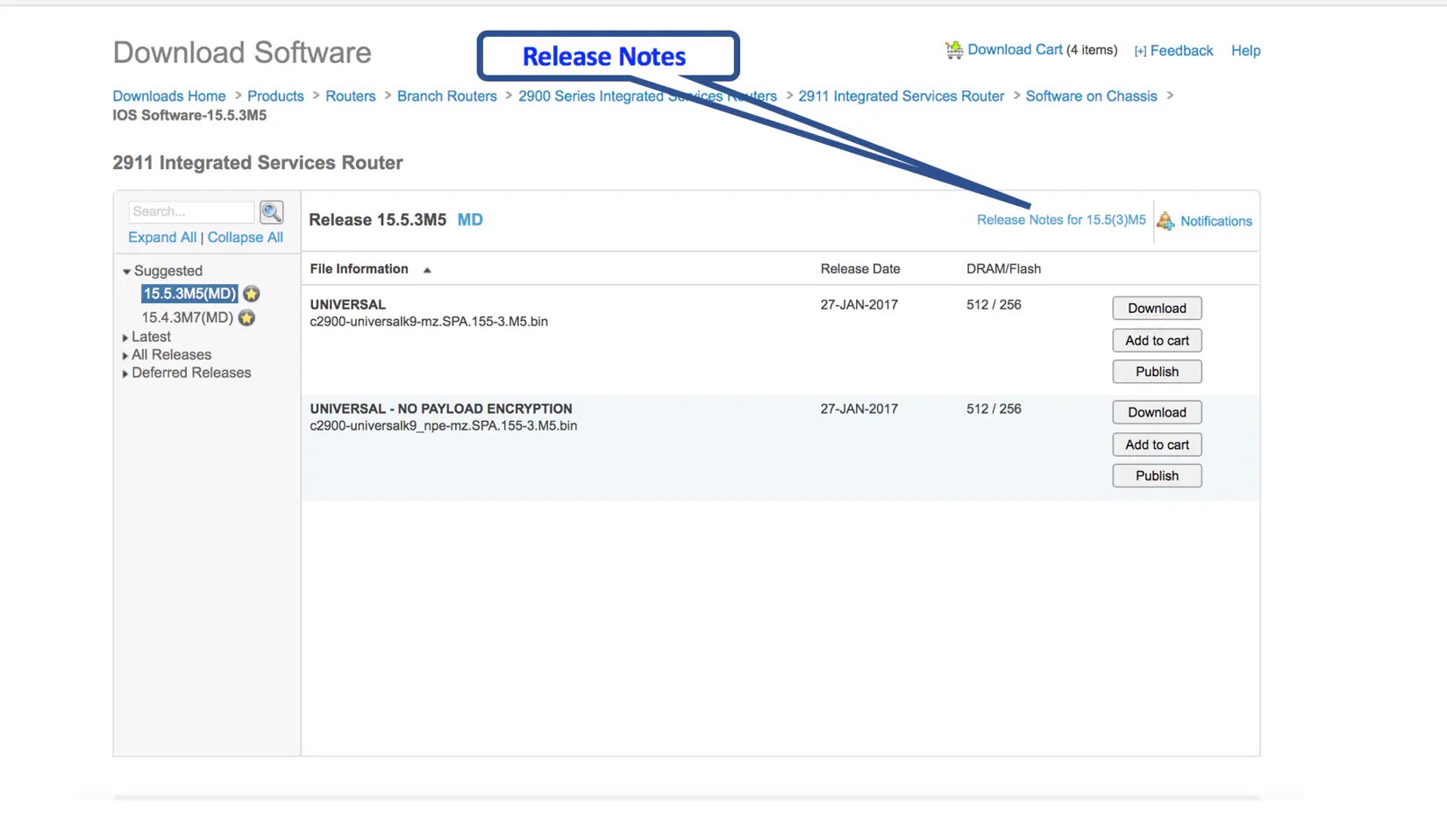Click the Download Cart shopping cart icon
Viewport: 1447px width, 840px height.
pos(953,51)
